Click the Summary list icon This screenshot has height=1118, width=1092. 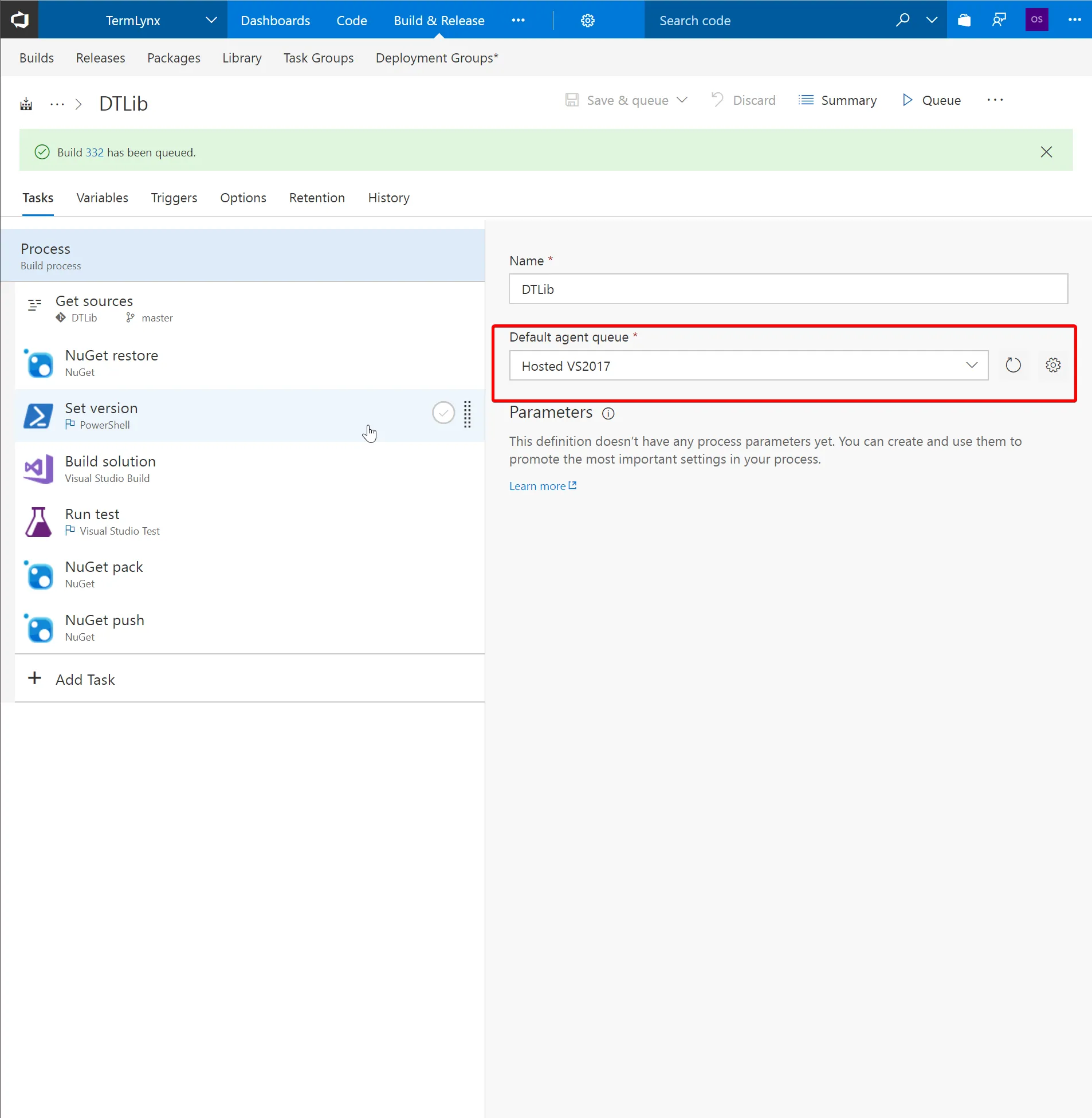pyautogui.click(x=806, y=100)
